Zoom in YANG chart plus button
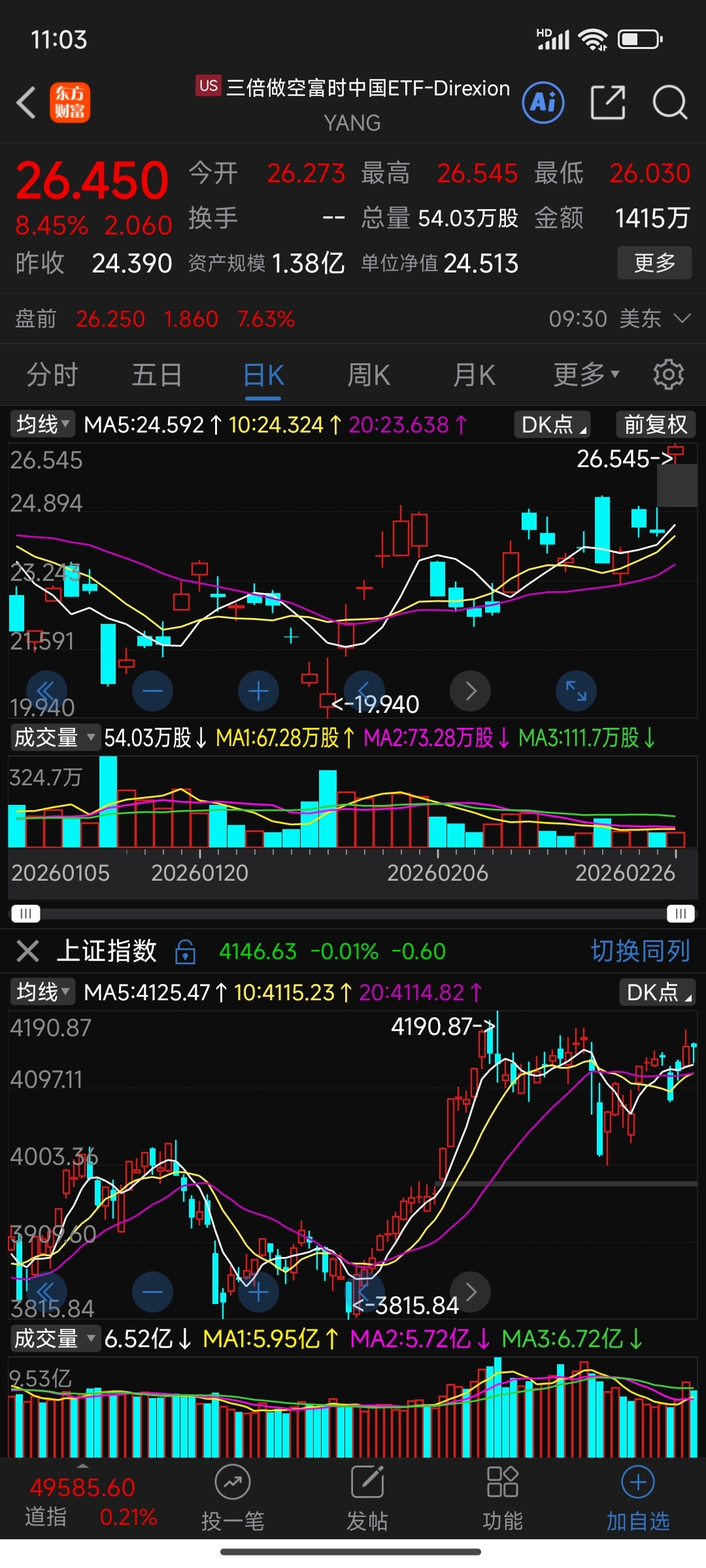The height and width of the screenshot is (1568, 706). point(258,691)
